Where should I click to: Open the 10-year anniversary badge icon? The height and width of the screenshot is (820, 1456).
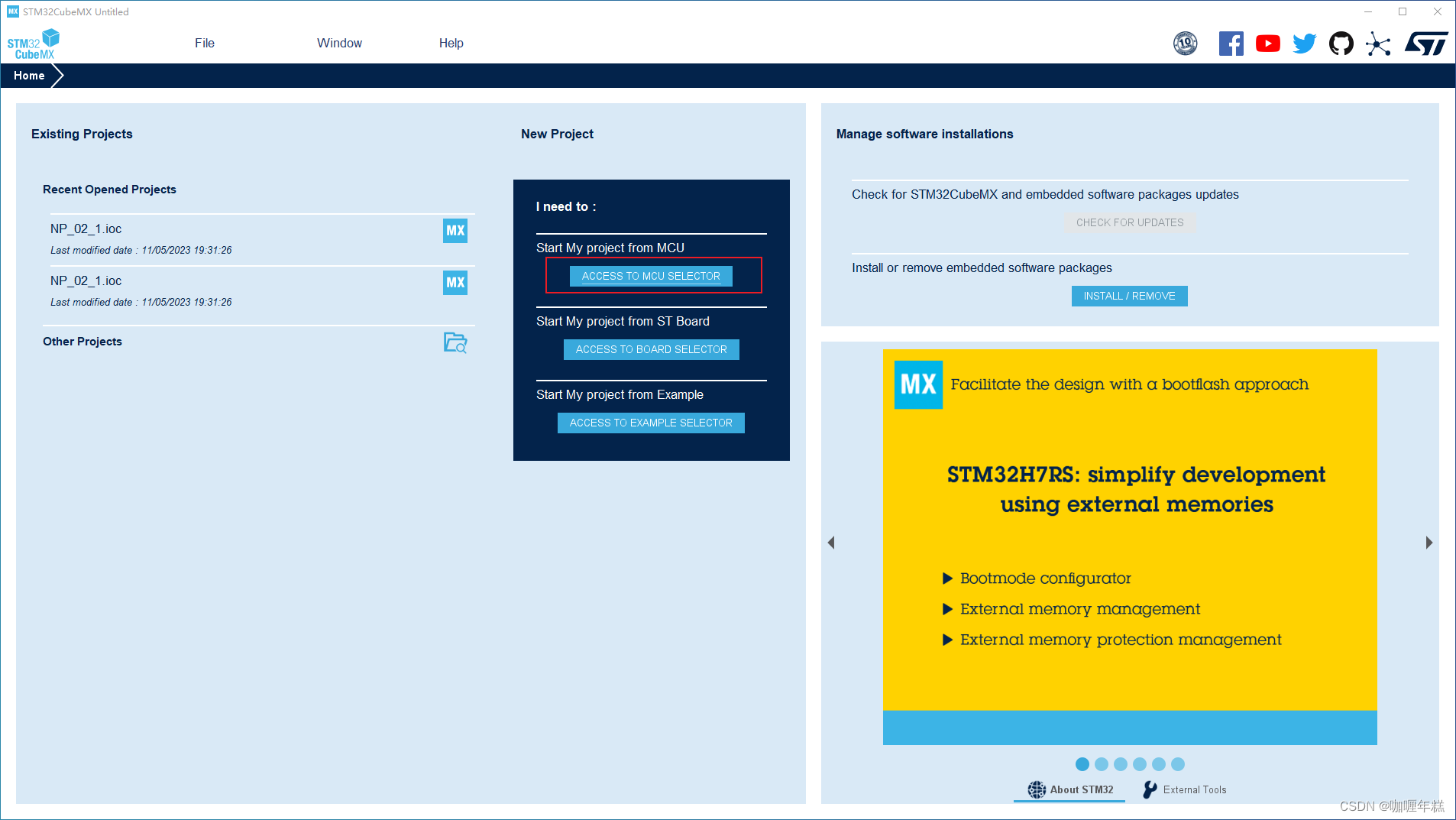[x=1186, y=44]
